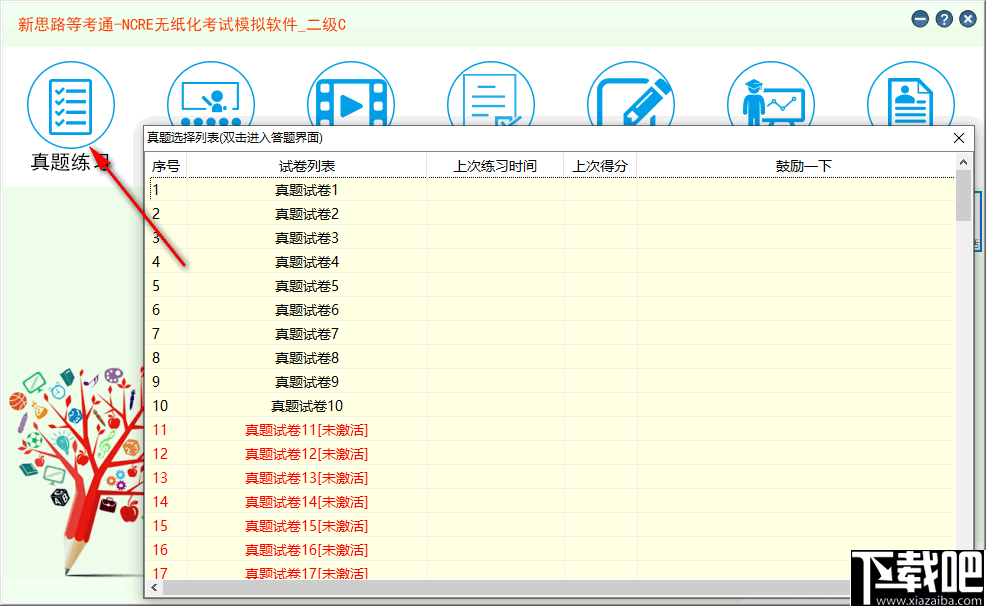Select the inactive 真题试卷11[未激活] entry
The width and height of the screenshot is (986, 606).
point(307,429)
